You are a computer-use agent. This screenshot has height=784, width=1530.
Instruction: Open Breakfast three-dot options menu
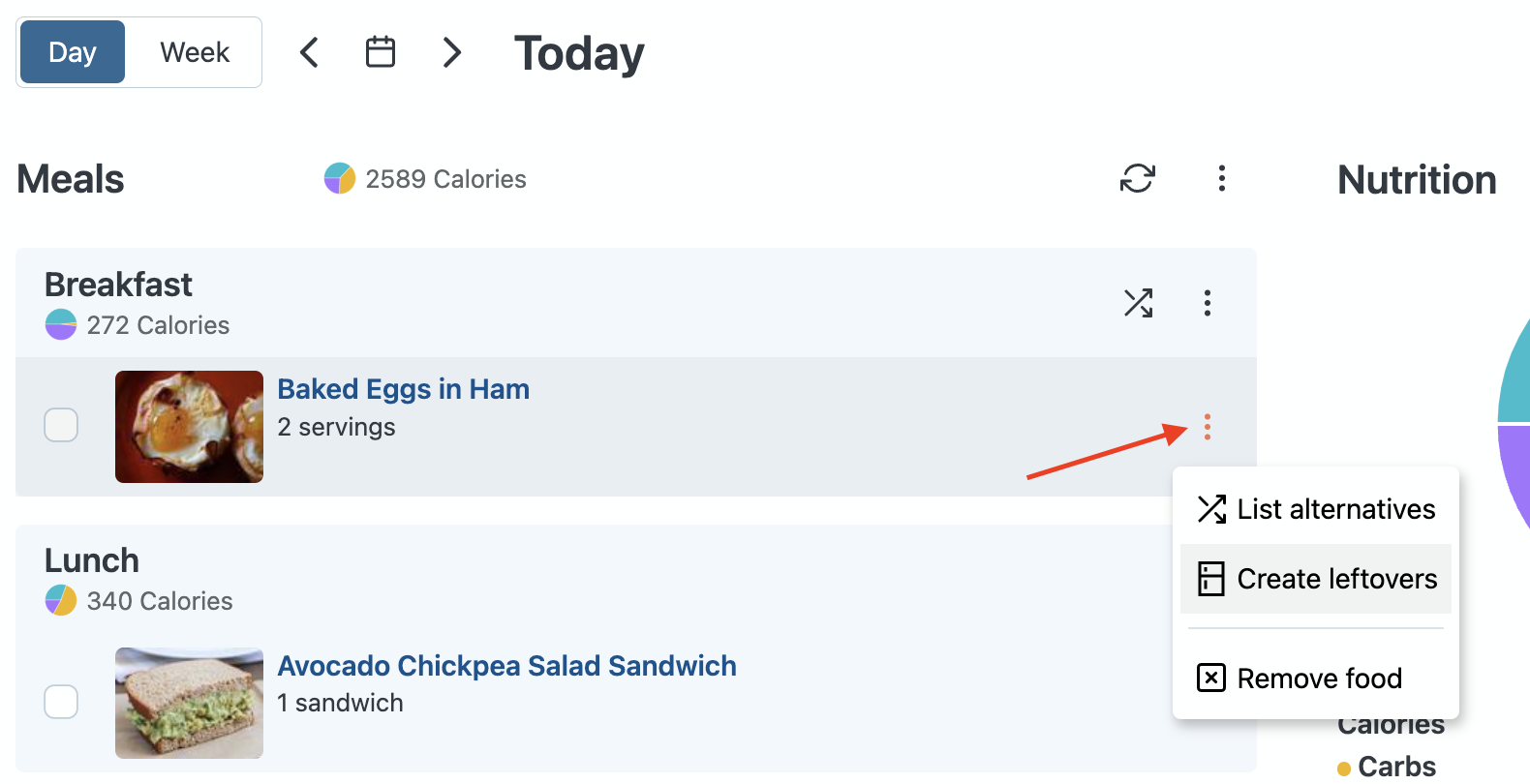coord(1208,303)
